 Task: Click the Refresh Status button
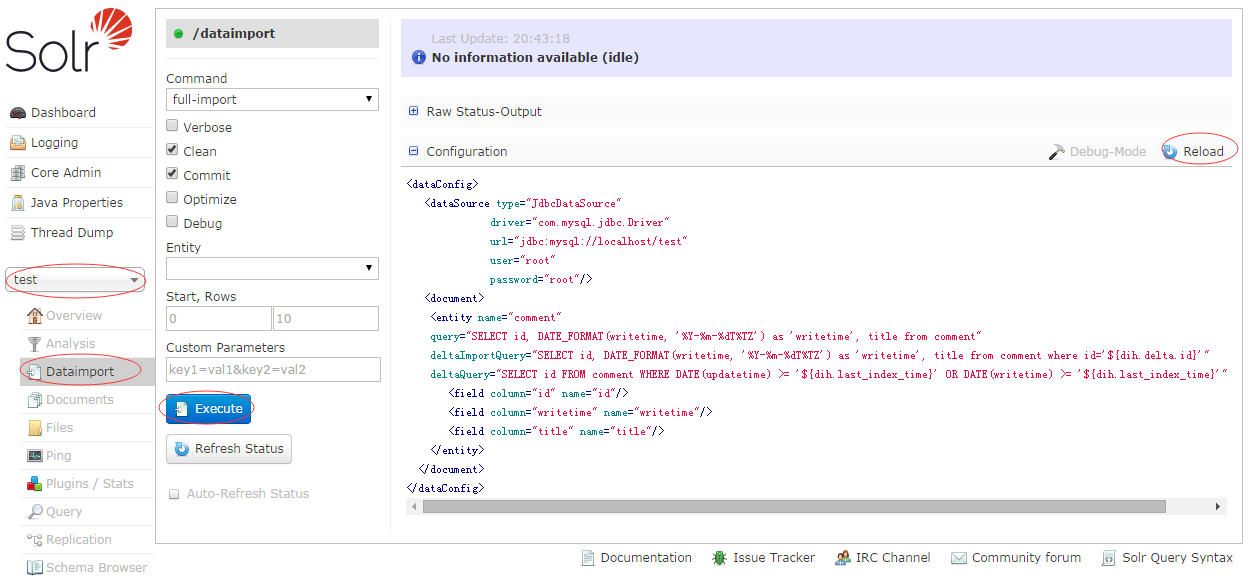click(x=229, y=449)
